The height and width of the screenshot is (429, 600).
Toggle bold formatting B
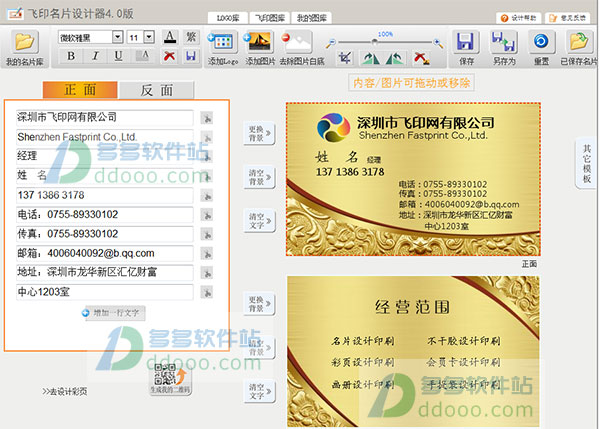[x=71, y=56]
